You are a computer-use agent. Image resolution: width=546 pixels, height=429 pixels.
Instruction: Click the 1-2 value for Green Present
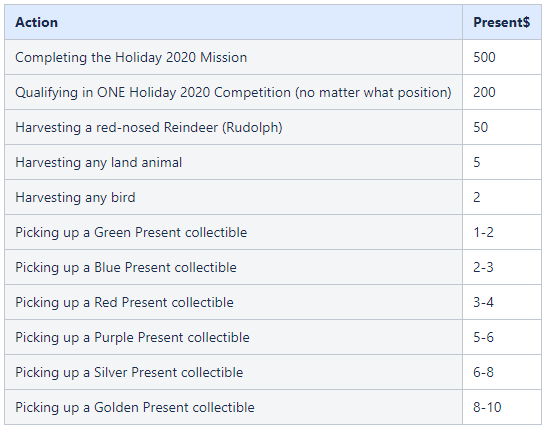click(x=483, y=232)
